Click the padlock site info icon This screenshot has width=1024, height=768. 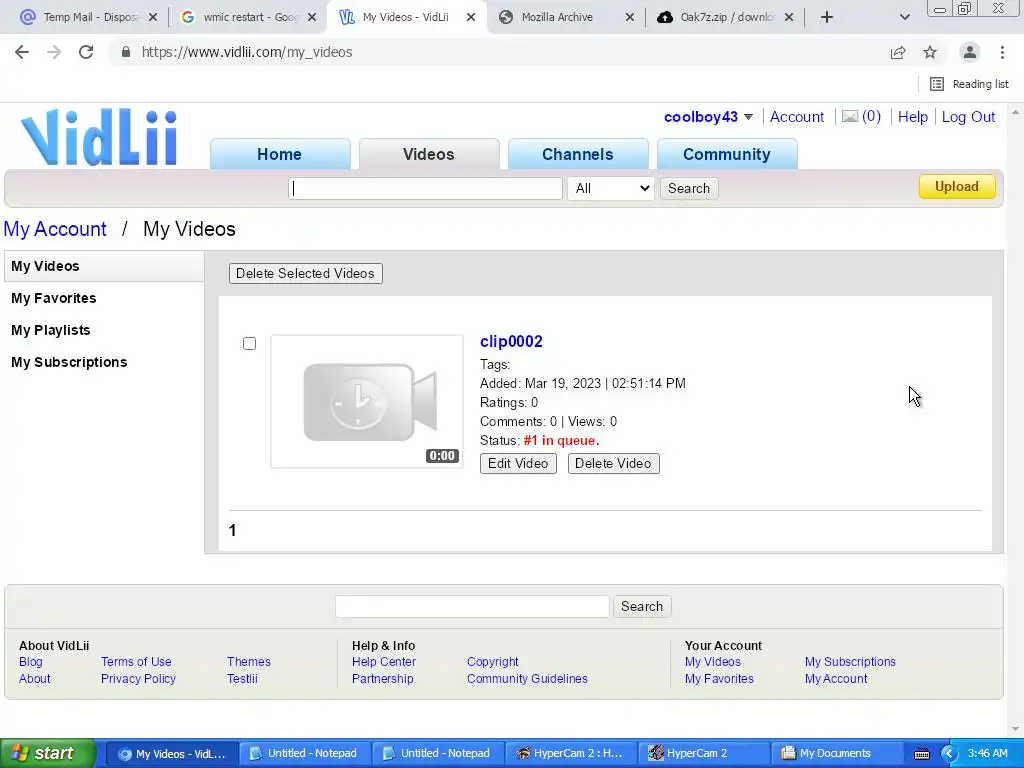coord(126,52)
